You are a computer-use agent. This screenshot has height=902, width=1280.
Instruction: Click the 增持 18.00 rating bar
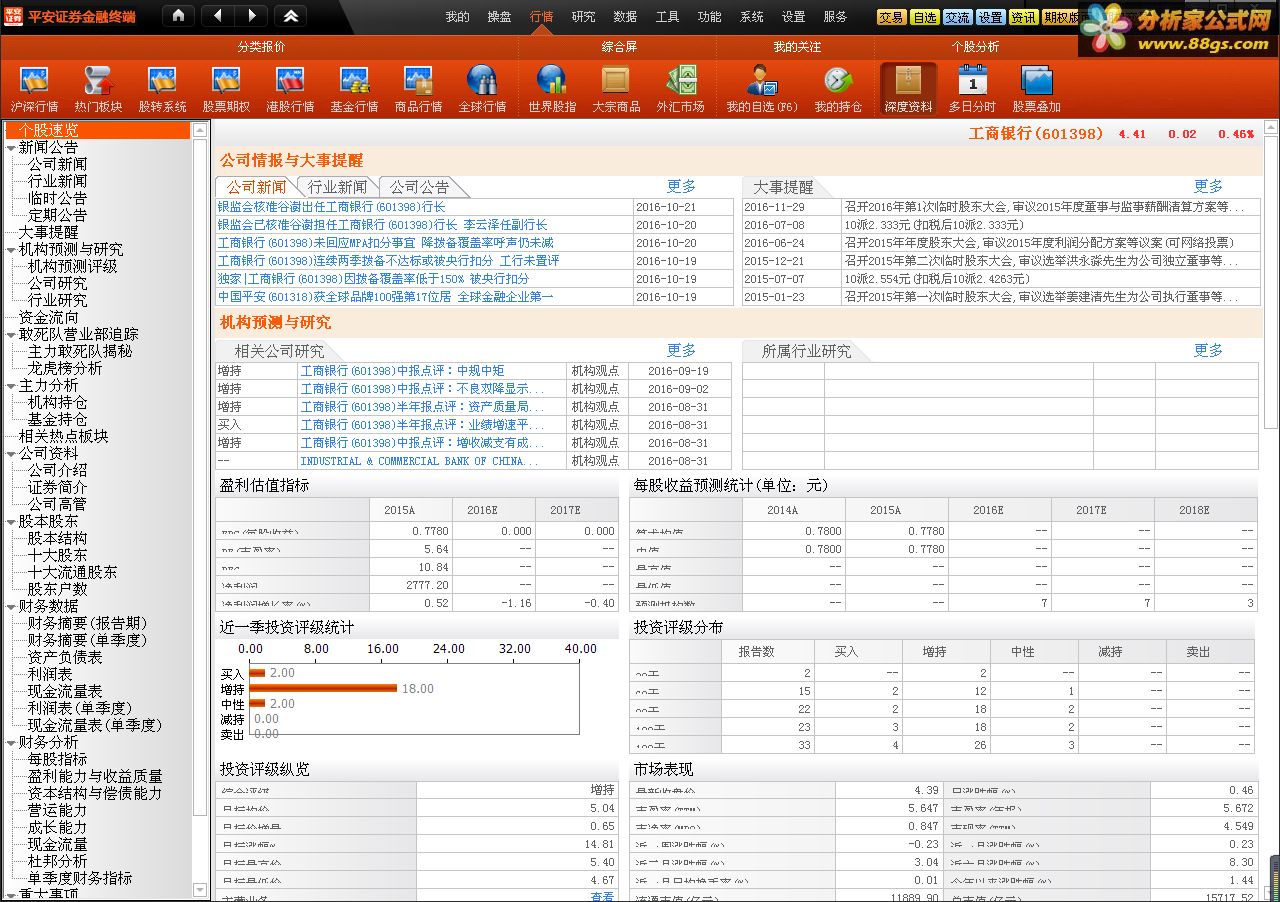(323, 688)
